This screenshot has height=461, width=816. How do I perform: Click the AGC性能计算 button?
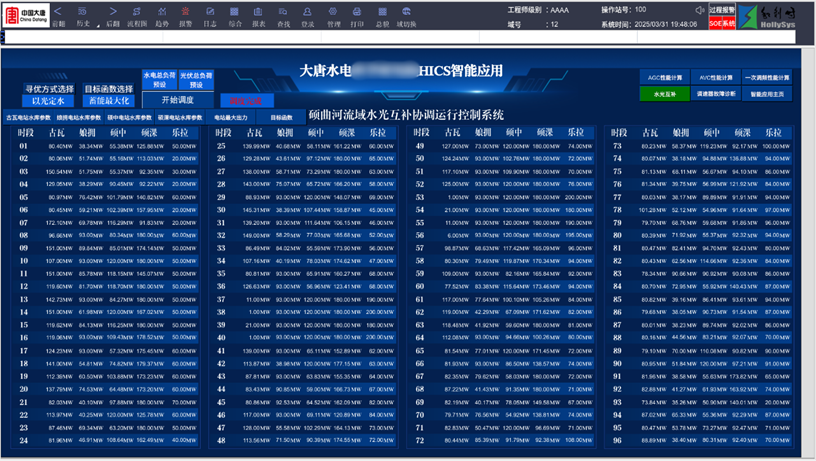(664, 77)
